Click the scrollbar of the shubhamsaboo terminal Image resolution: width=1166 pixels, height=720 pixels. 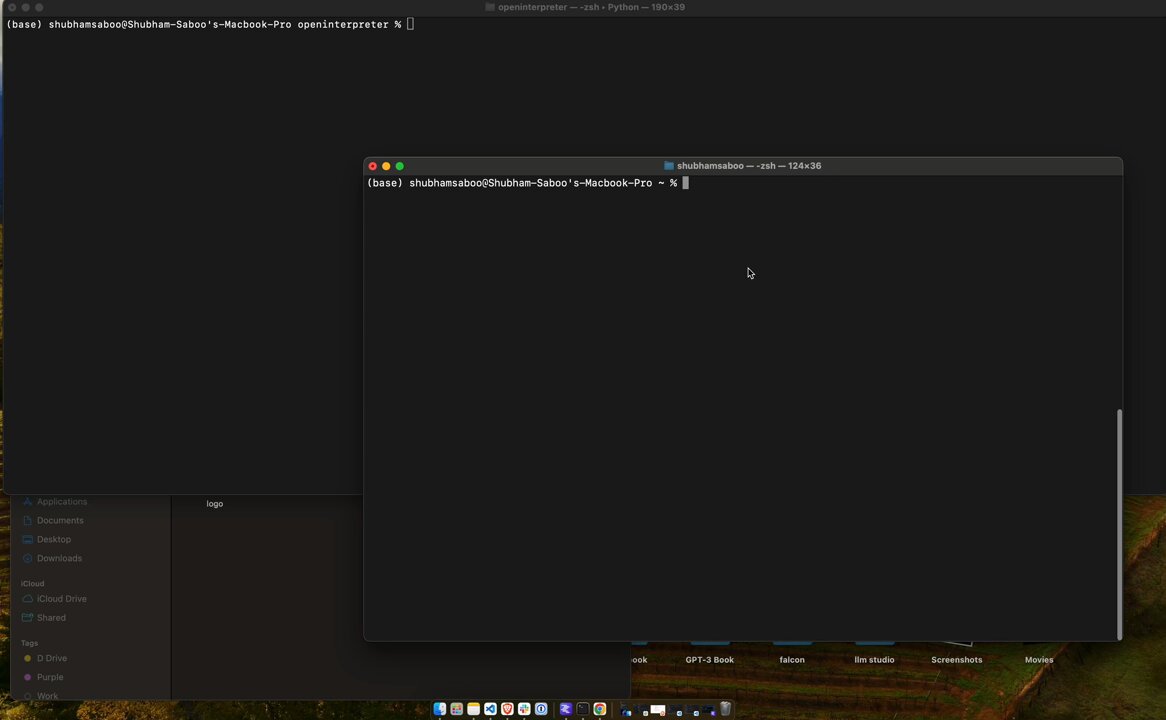point(1118,524)
